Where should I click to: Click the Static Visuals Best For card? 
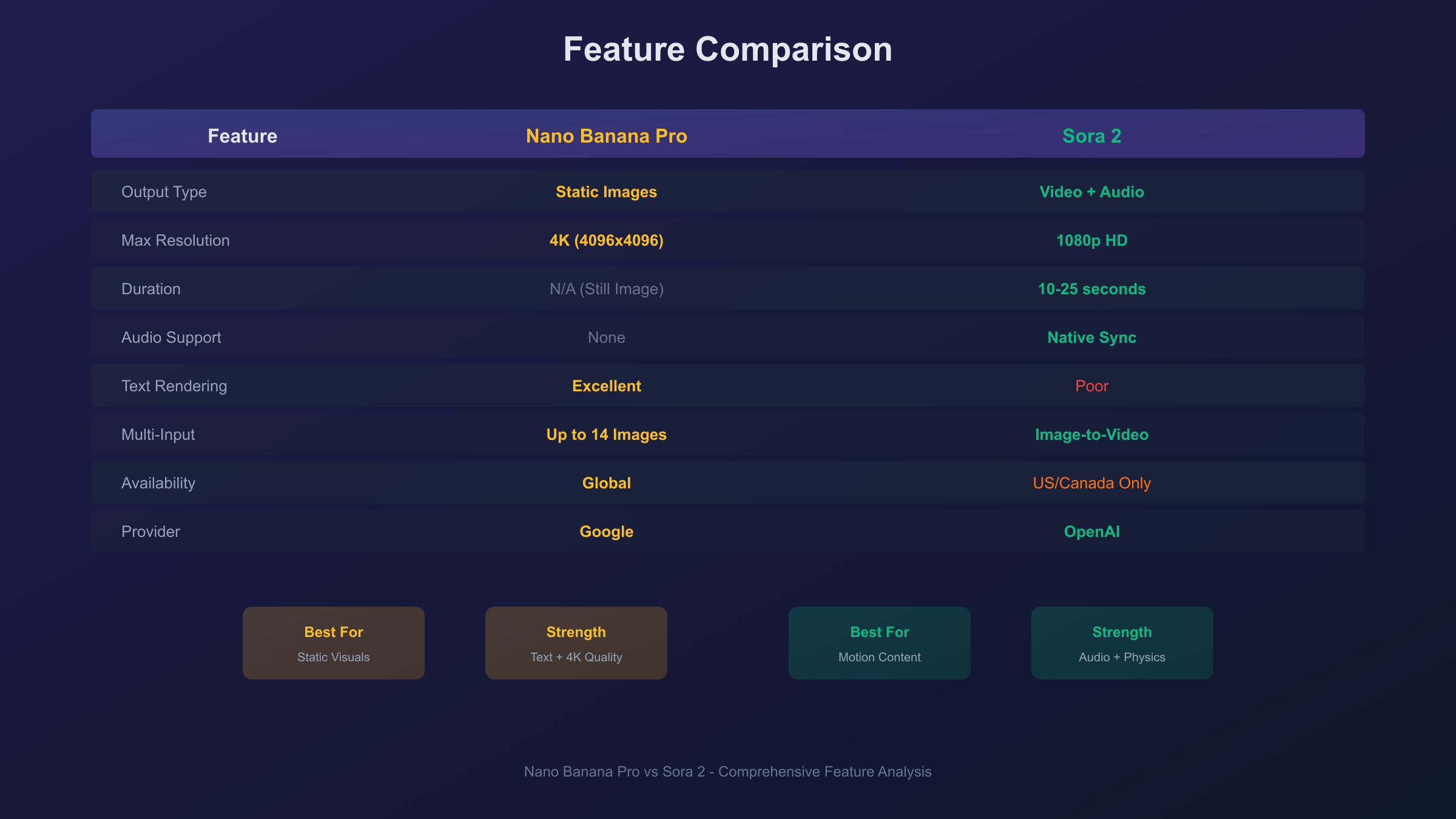click(x=333, y=642)
